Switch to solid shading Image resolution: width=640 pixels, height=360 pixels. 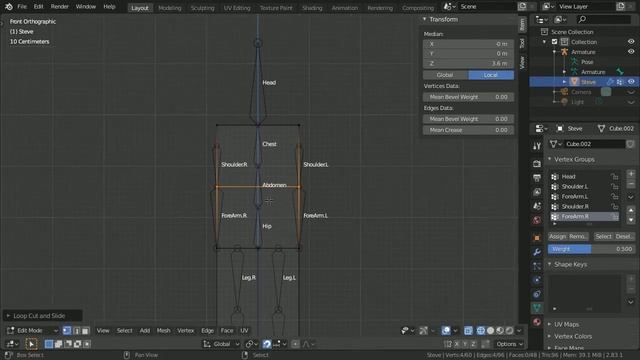click(490, 331)
